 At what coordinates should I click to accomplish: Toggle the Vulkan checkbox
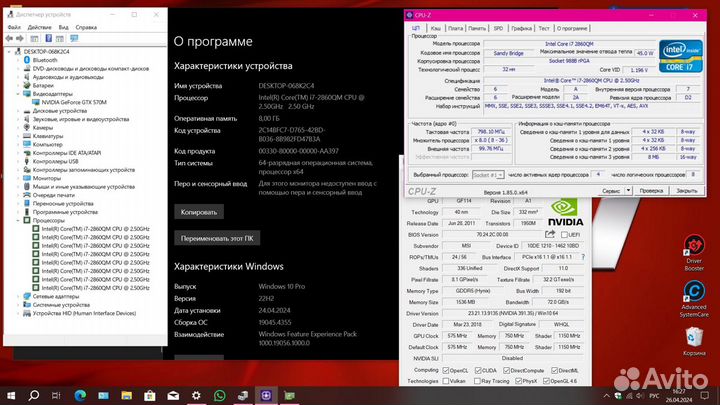click(445, 381)
